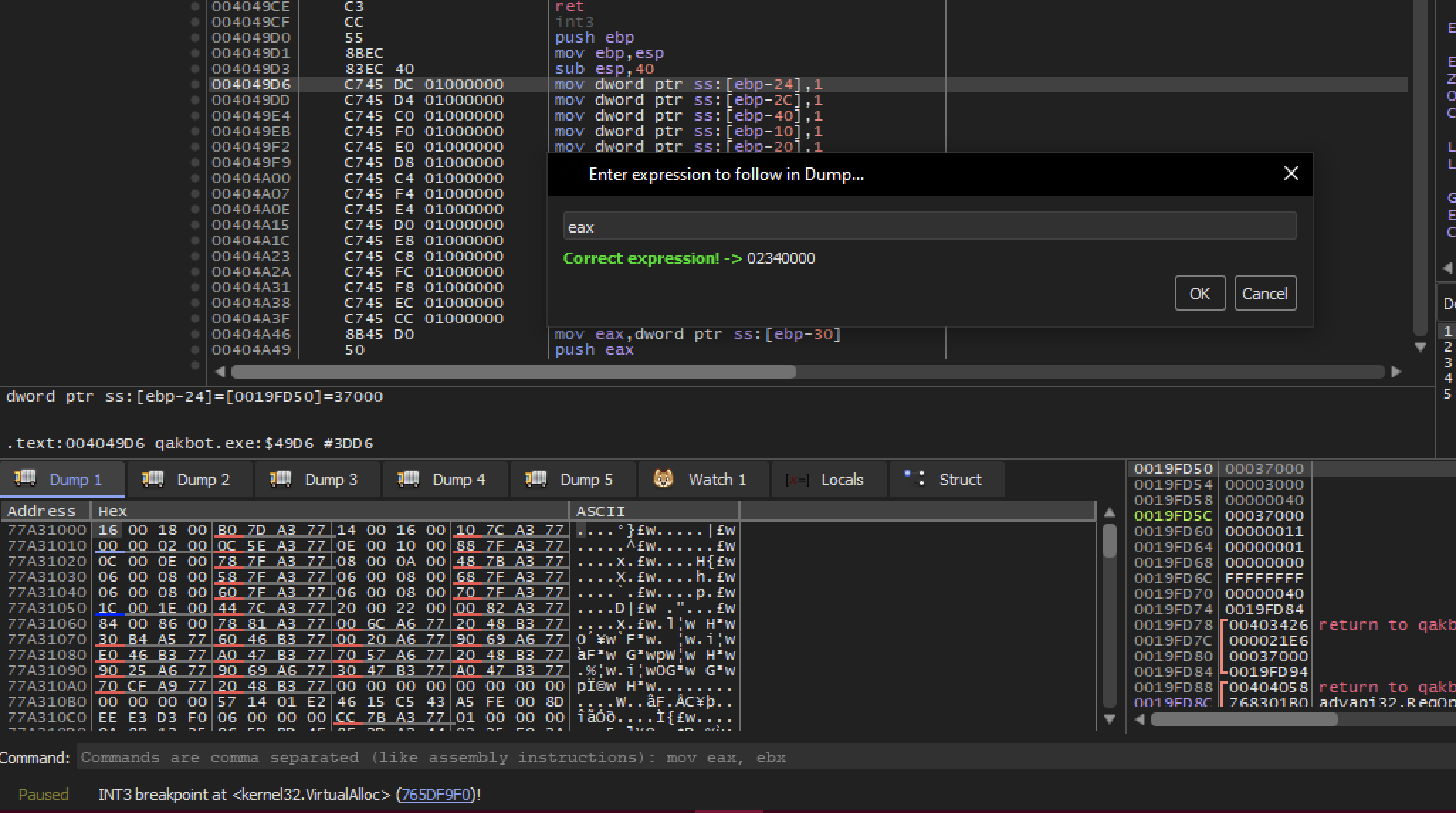Image resolution: width=1456 pixels, height=813 pixels.
Task: Click the VirtualAlloc address link 765DF9F0
Action: pos(436,795)
